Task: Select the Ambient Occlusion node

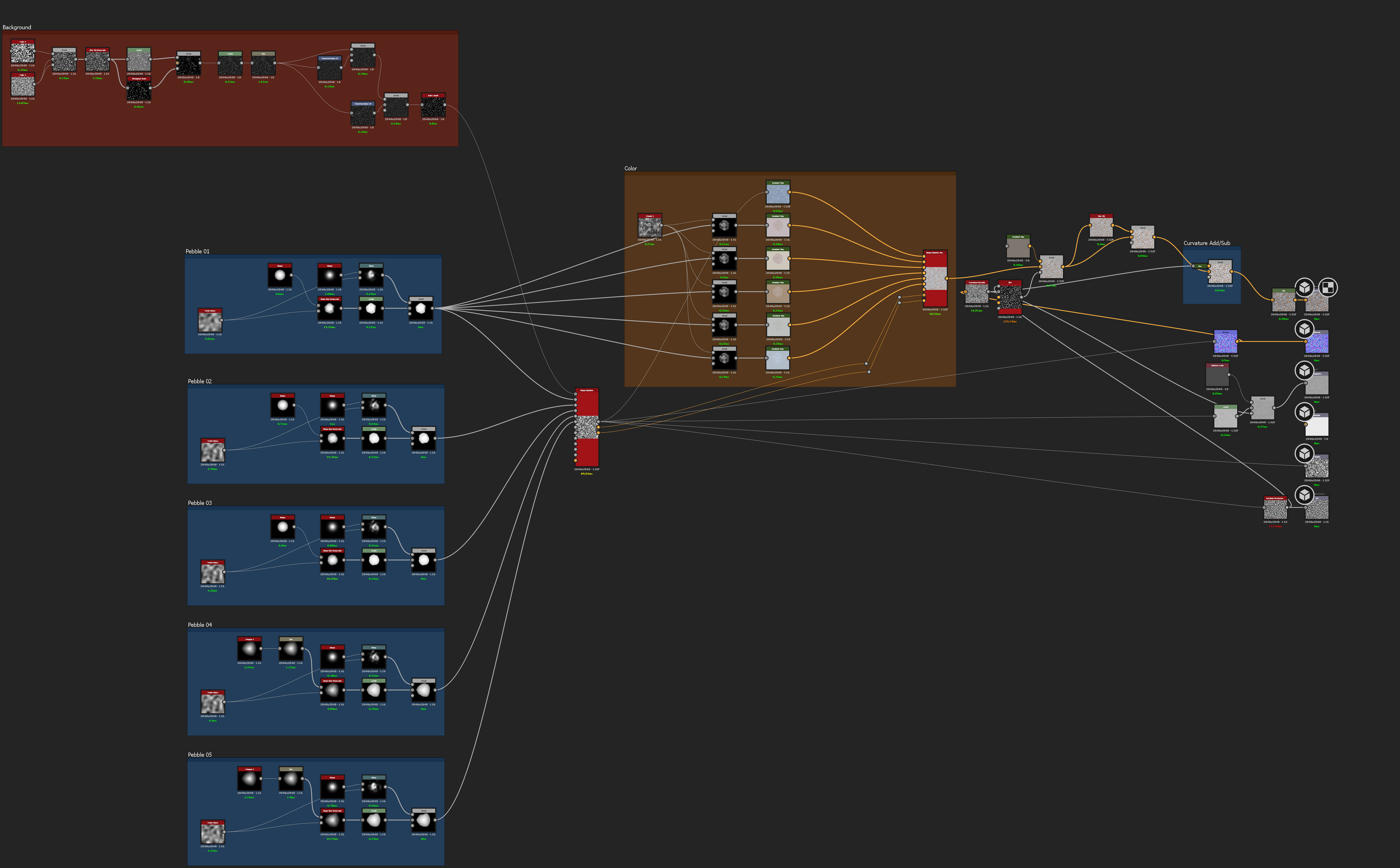Action: coord(1275,507)
